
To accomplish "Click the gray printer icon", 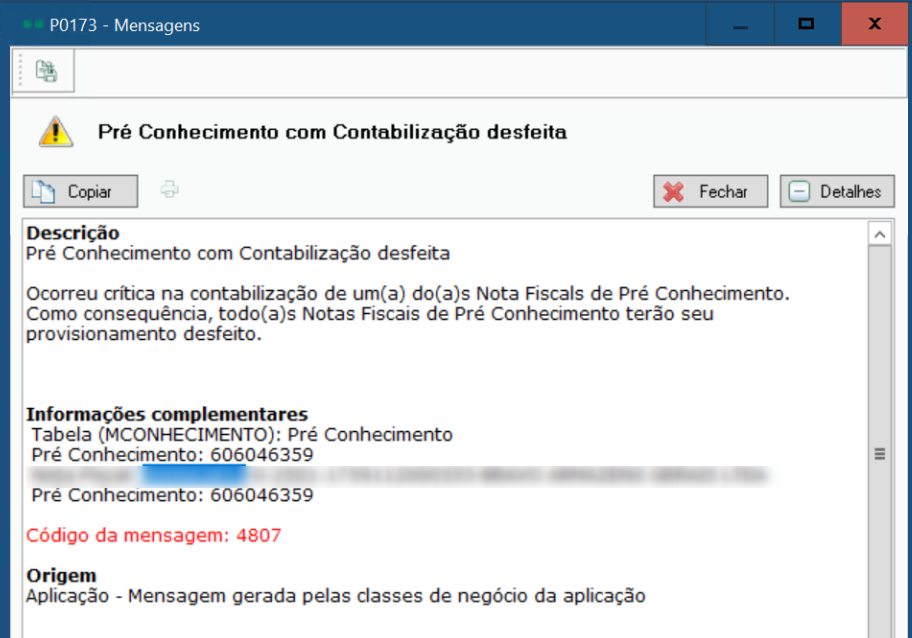I will (x=169, y=190).
